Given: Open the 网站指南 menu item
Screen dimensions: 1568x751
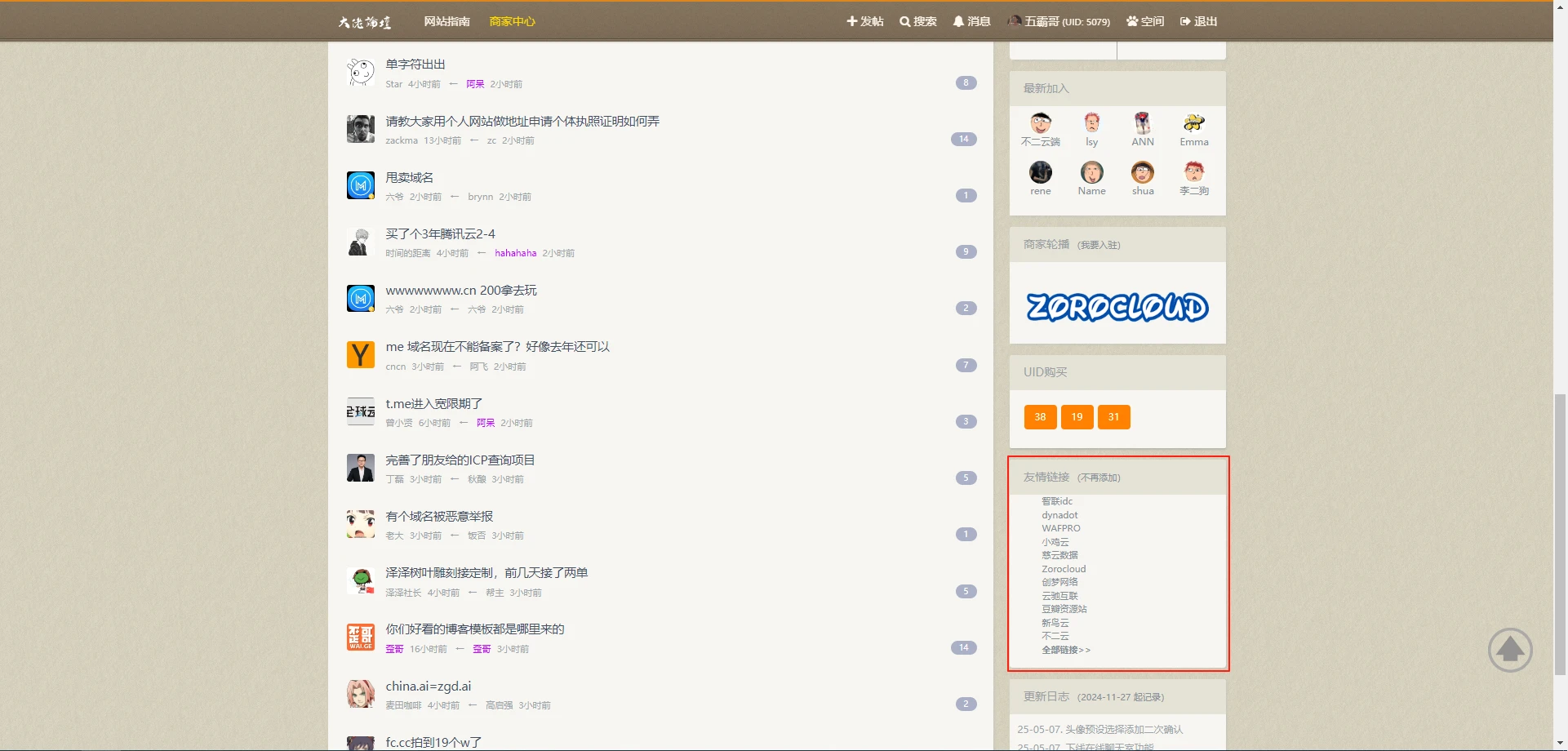Looking at the screenshot, I should coord(446,21).
